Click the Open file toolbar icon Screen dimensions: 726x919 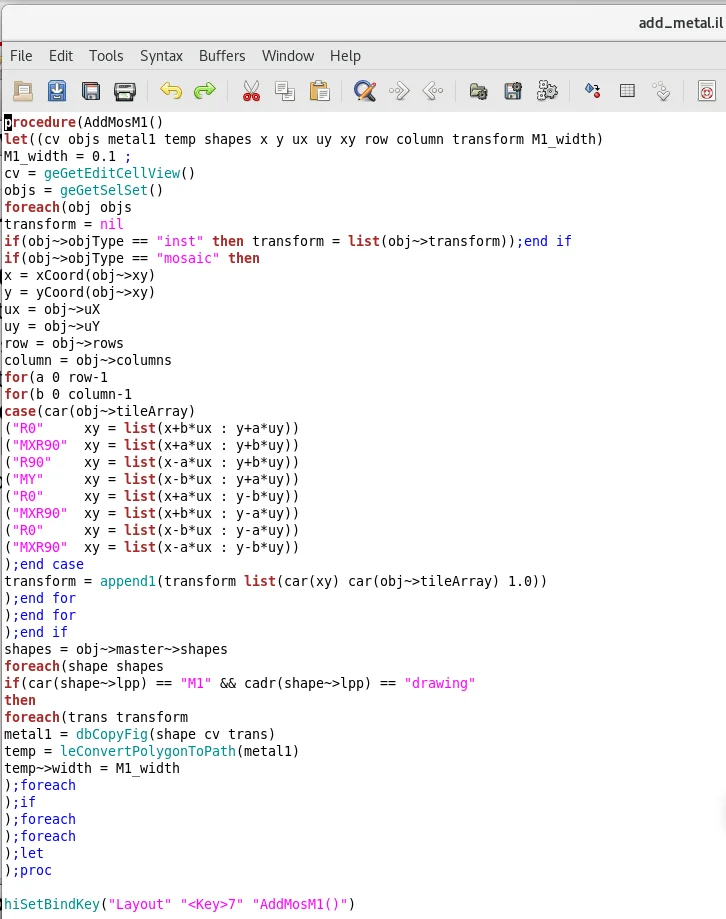[23, 91]
